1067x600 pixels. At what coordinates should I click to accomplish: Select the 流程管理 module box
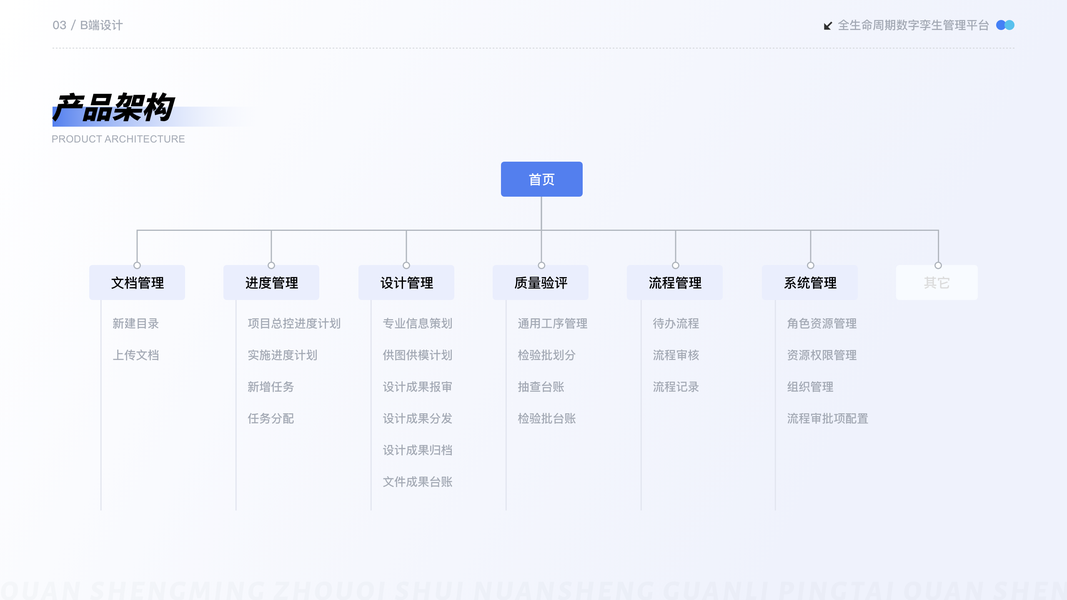(675, 282)
